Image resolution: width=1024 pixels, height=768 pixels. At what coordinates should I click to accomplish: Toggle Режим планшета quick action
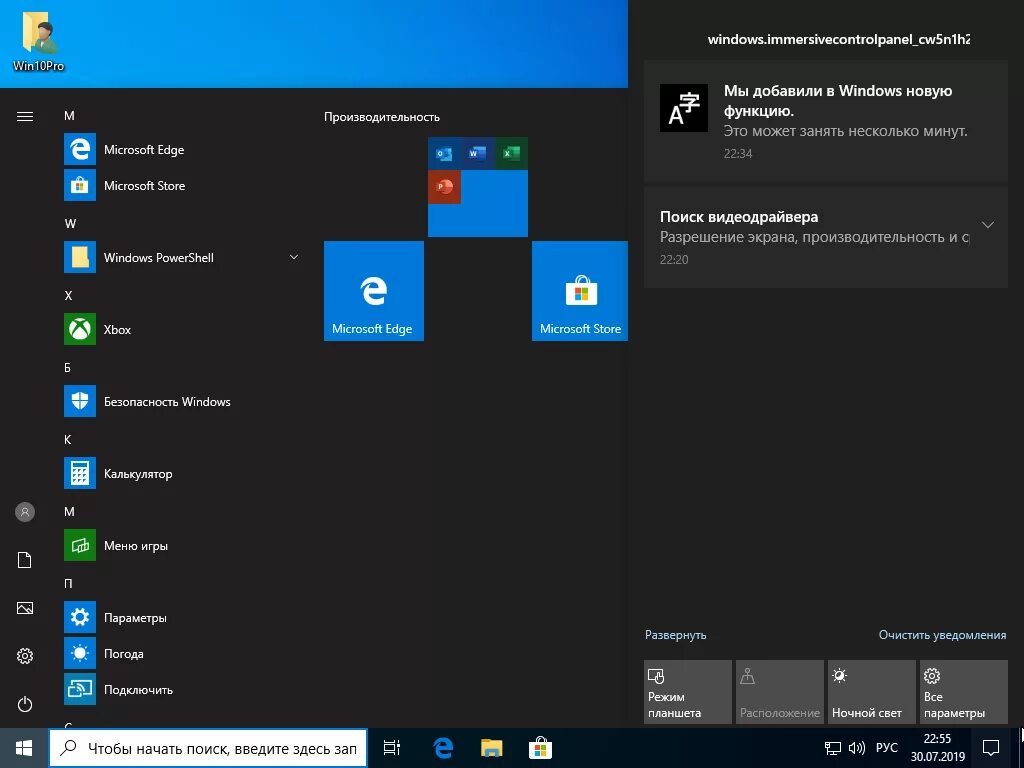click(688, 692)
